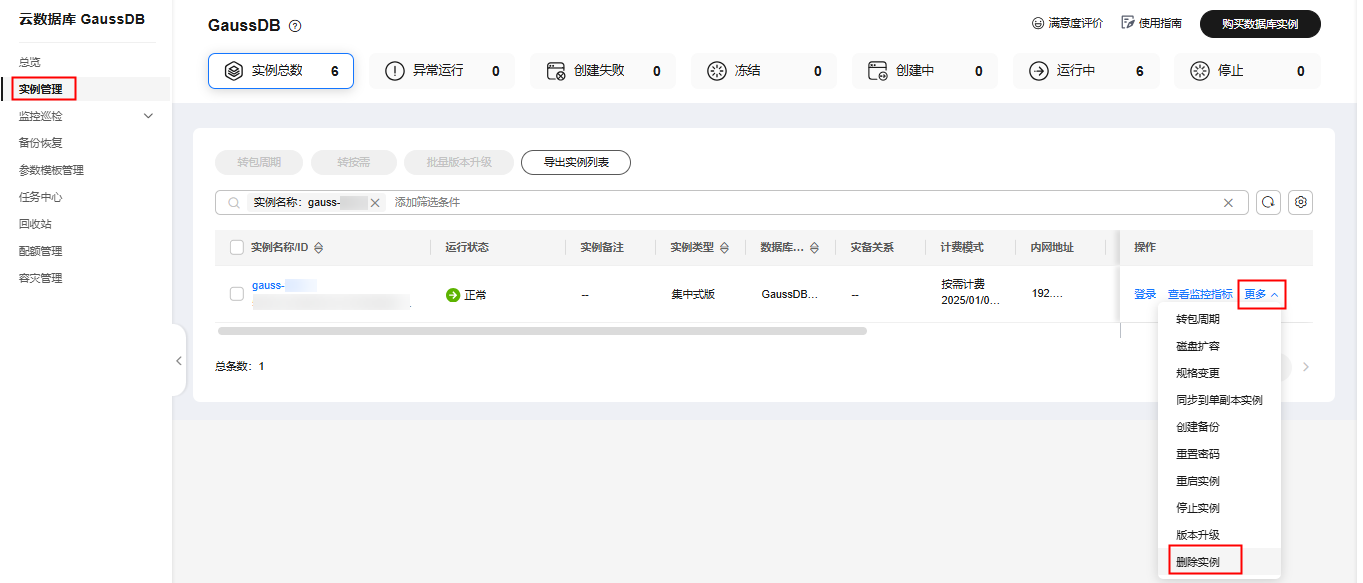Viewport: 1363px width, 583px height.
Task: Open 配额管理 in the sidebar
Action: [x=41, y=251]
